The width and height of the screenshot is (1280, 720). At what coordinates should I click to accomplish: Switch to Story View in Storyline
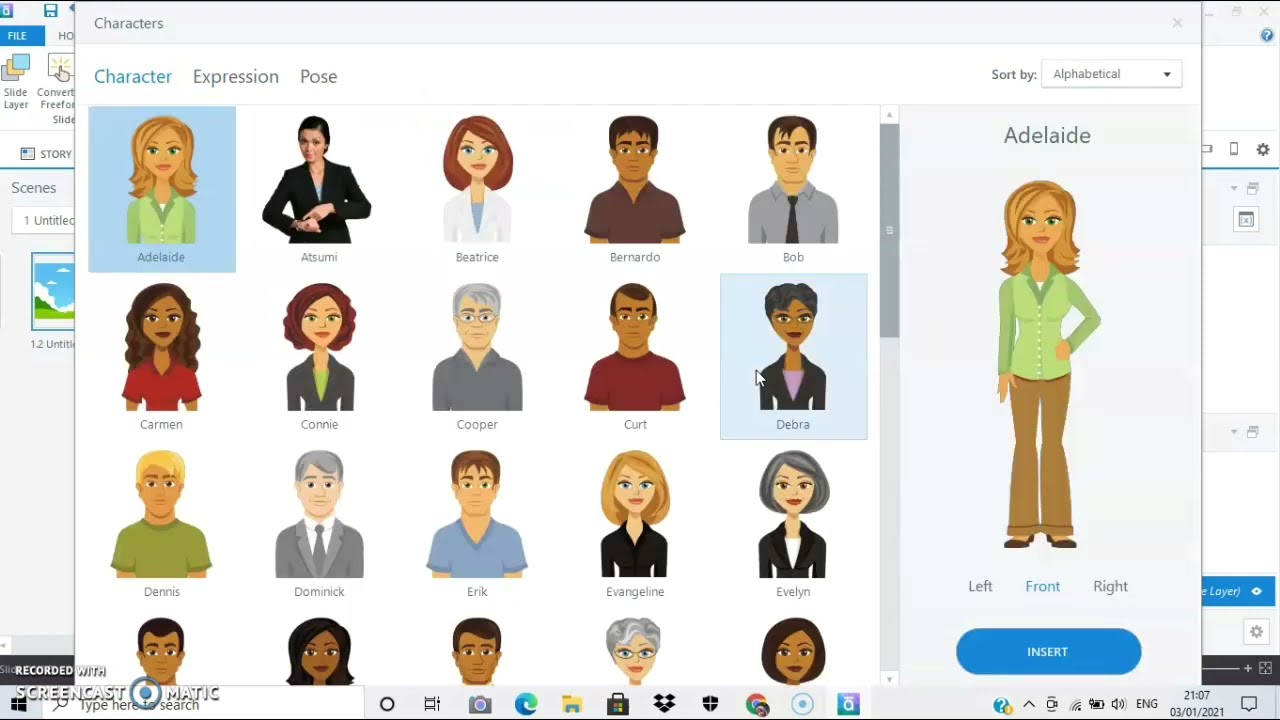coord(47,154)
